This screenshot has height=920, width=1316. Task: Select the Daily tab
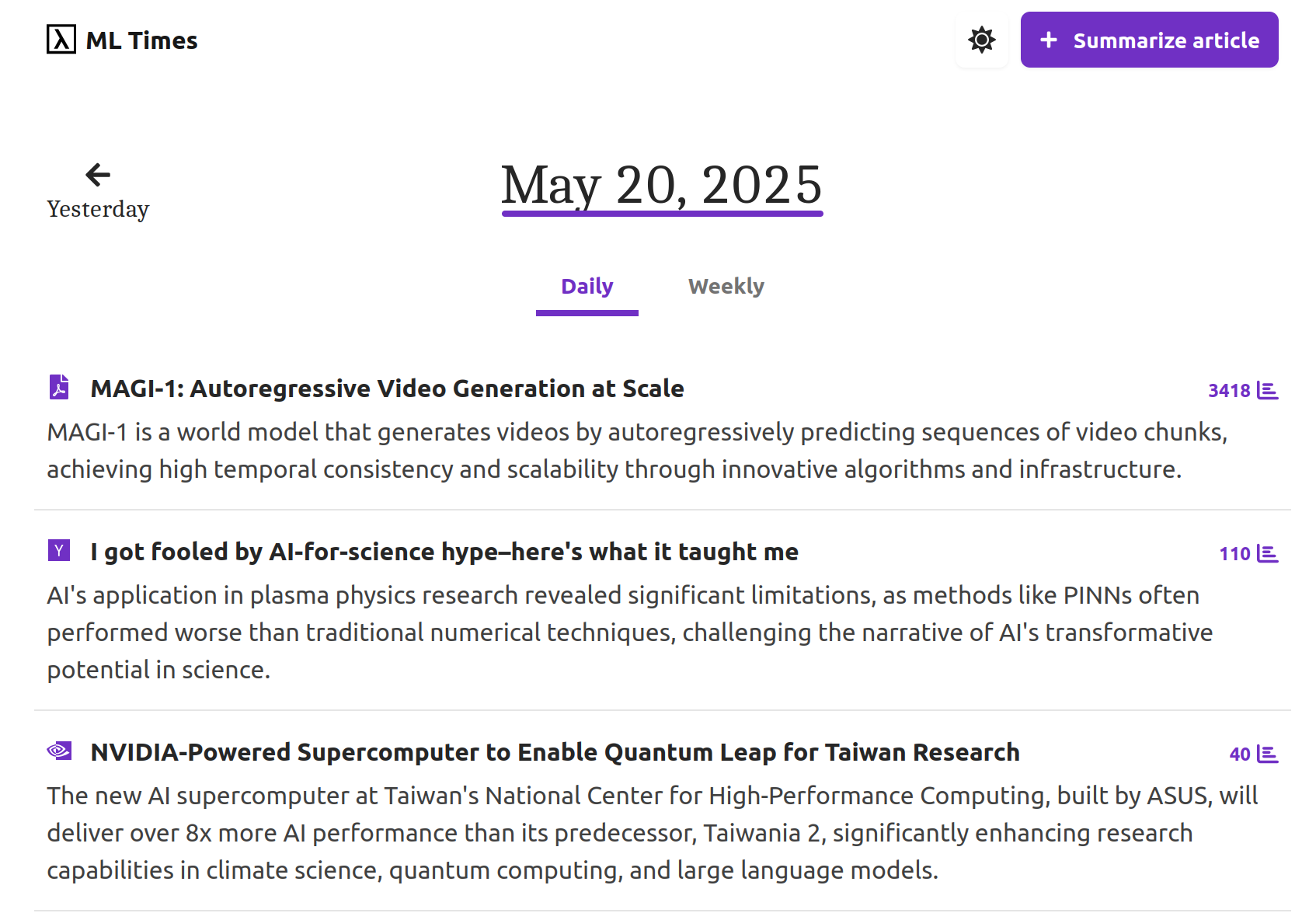[x=587, y=286]
